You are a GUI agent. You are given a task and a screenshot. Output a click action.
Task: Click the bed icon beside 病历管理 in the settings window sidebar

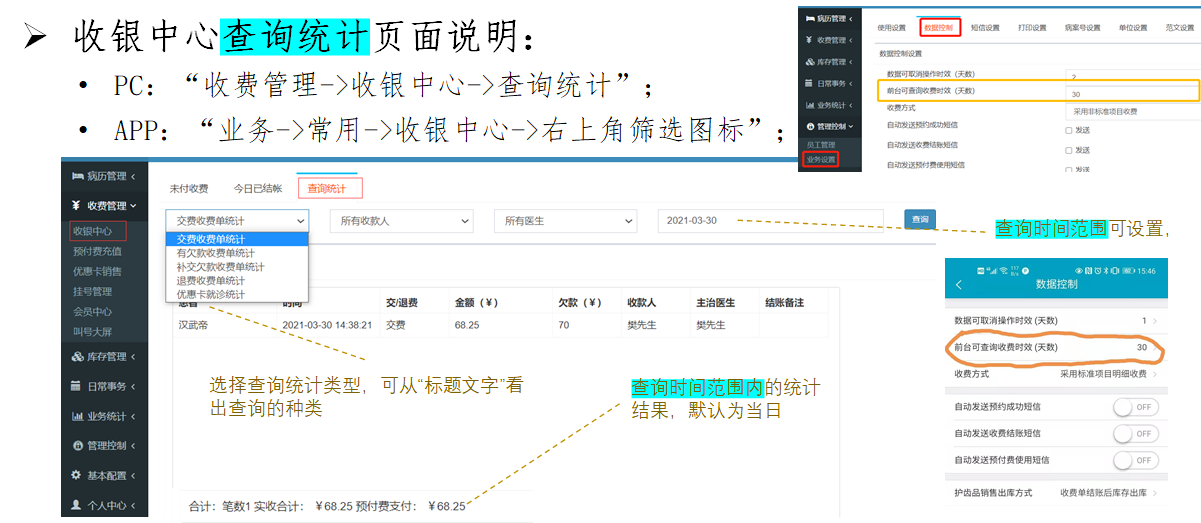(810, 19)
